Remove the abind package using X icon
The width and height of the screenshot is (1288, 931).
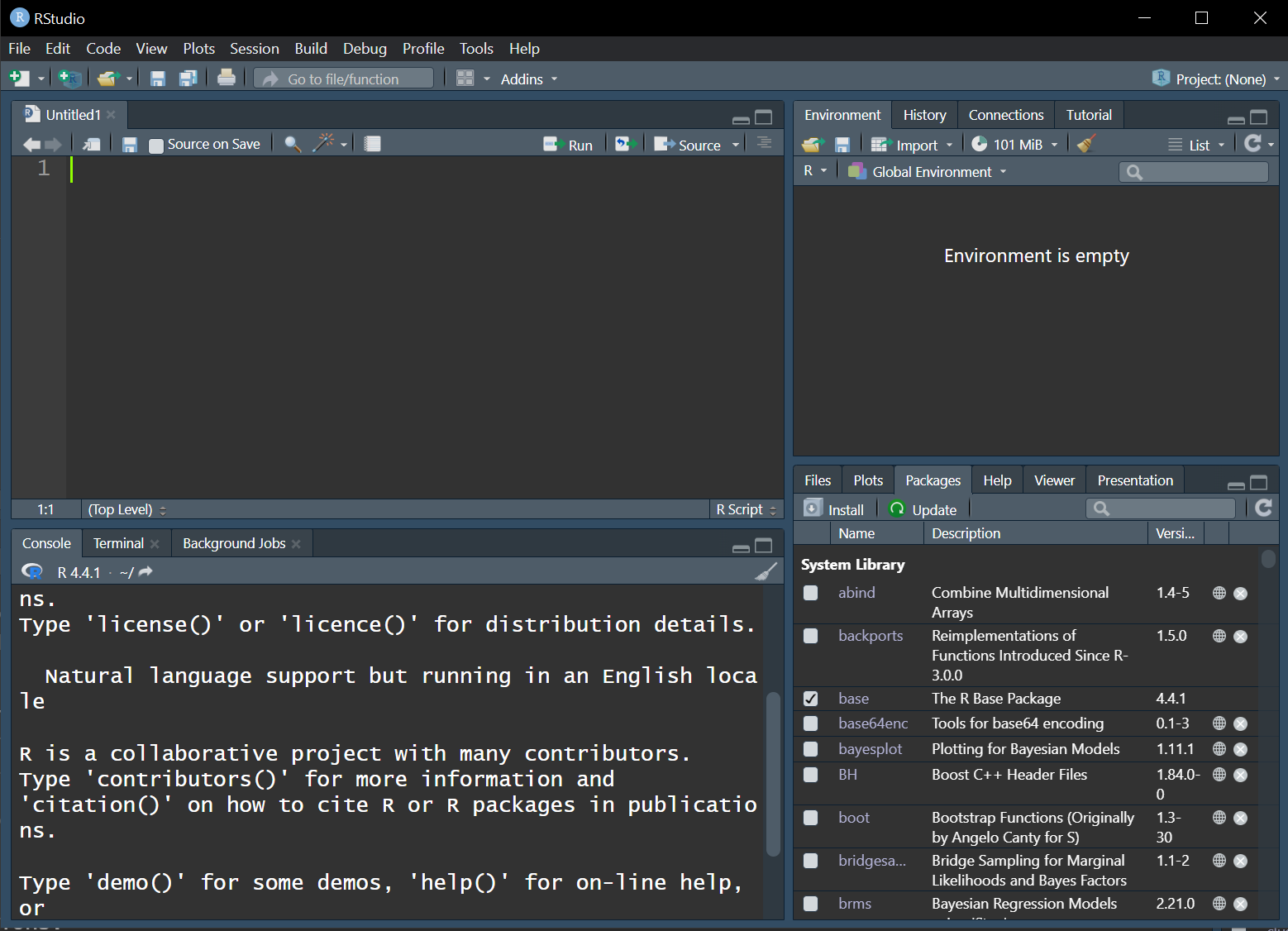(1240, 593)
